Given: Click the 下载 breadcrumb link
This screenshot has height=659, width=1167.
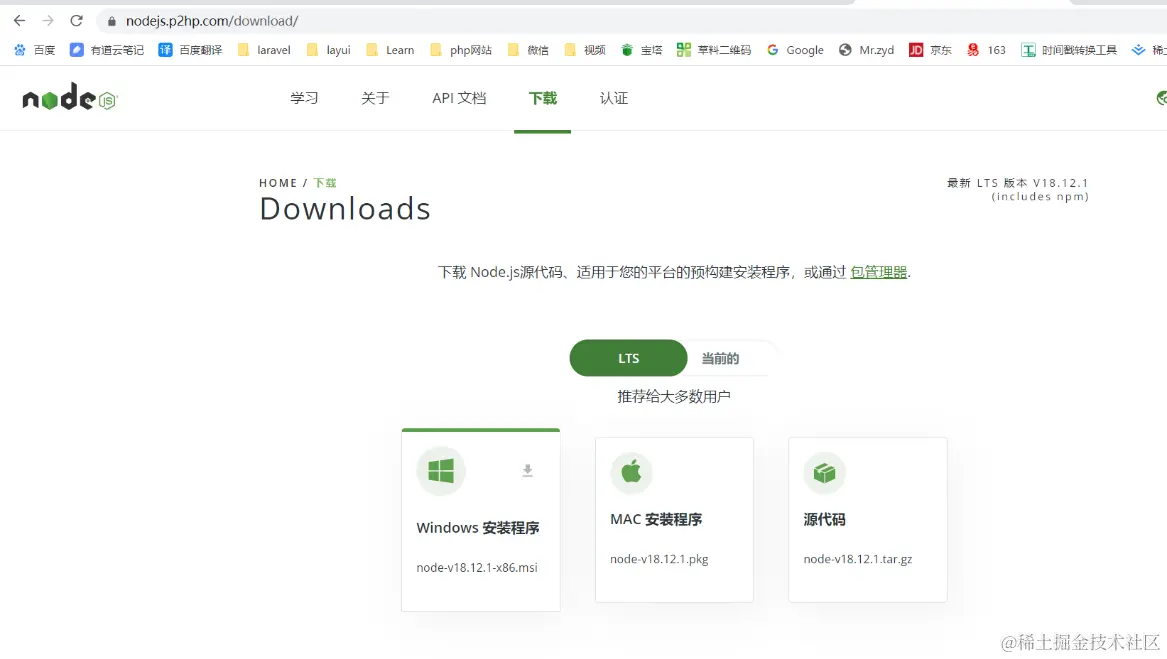Looking at the screenshot, I should click(x=324, y=183).
